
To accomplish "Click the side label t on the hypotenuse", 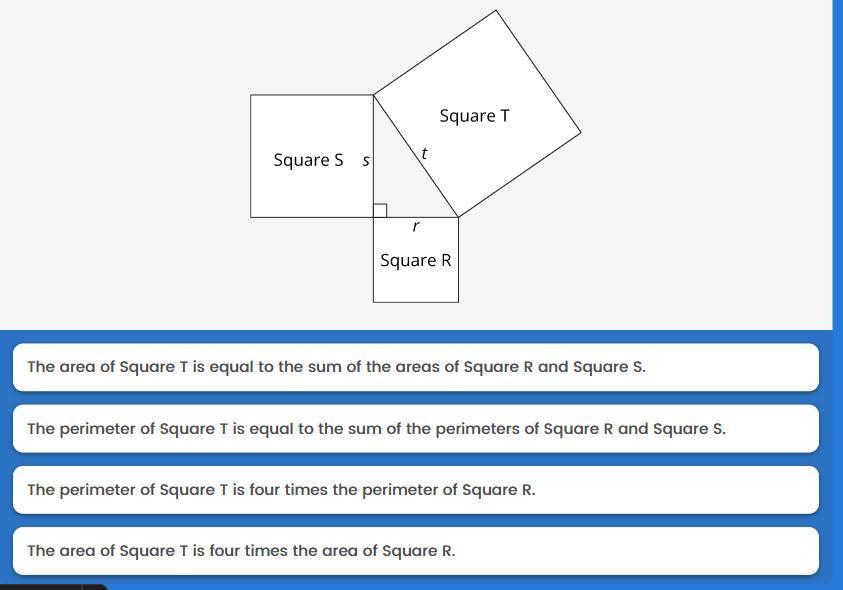I will (x=424, y=153).
